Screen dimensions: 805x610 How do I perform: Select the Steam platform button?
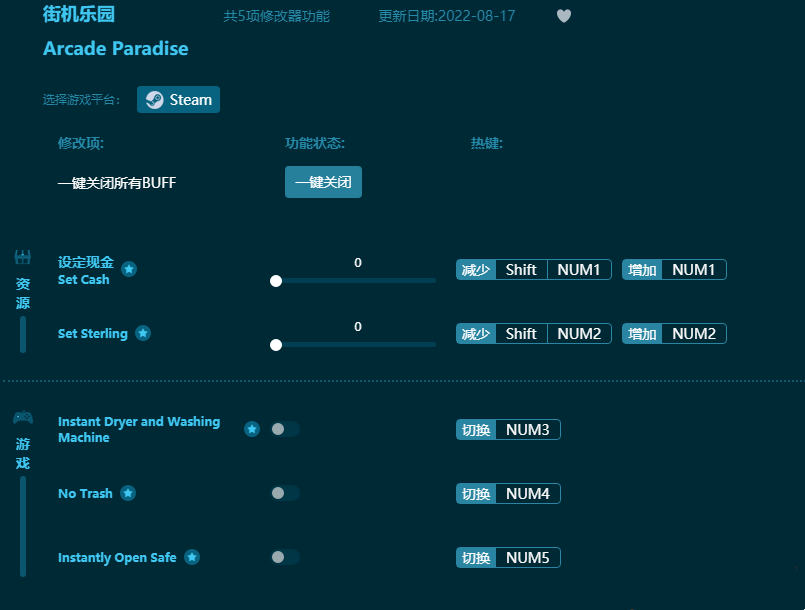click(178, 100)
